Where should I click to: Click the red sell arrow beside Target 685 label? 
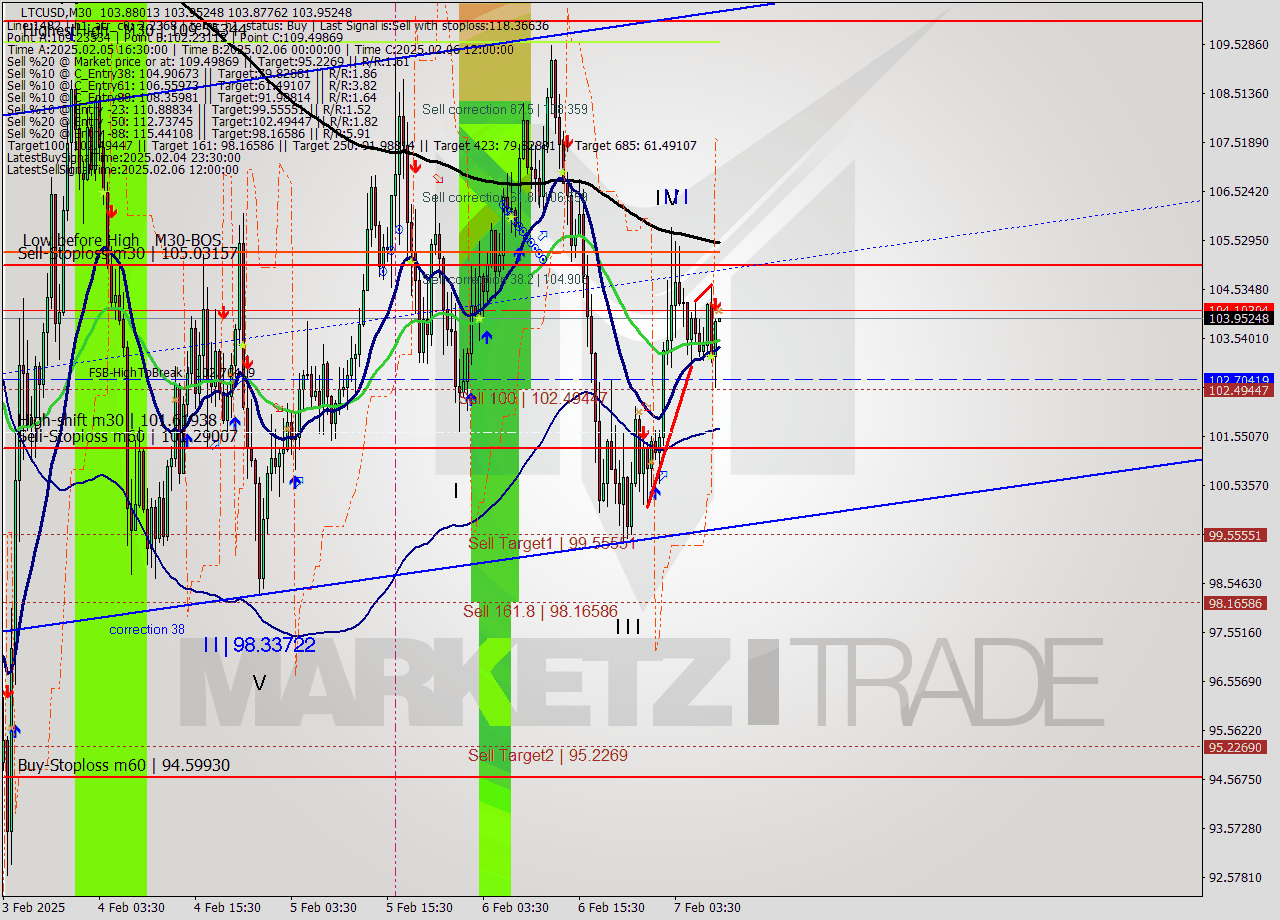coord(568,143)
